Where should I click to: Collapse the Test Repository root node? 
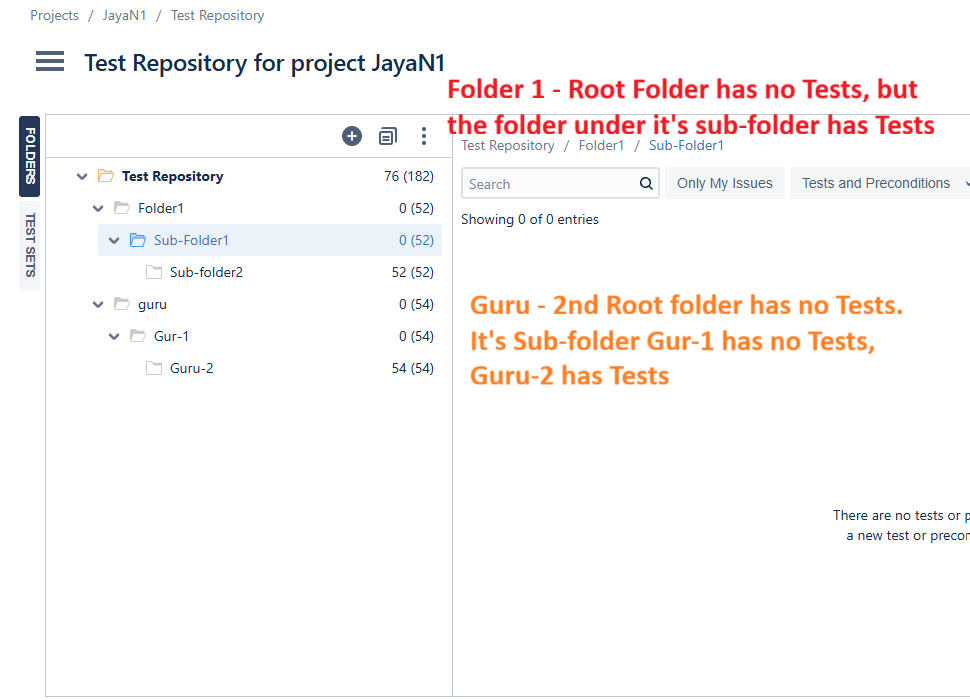click(x=82, y=177)
